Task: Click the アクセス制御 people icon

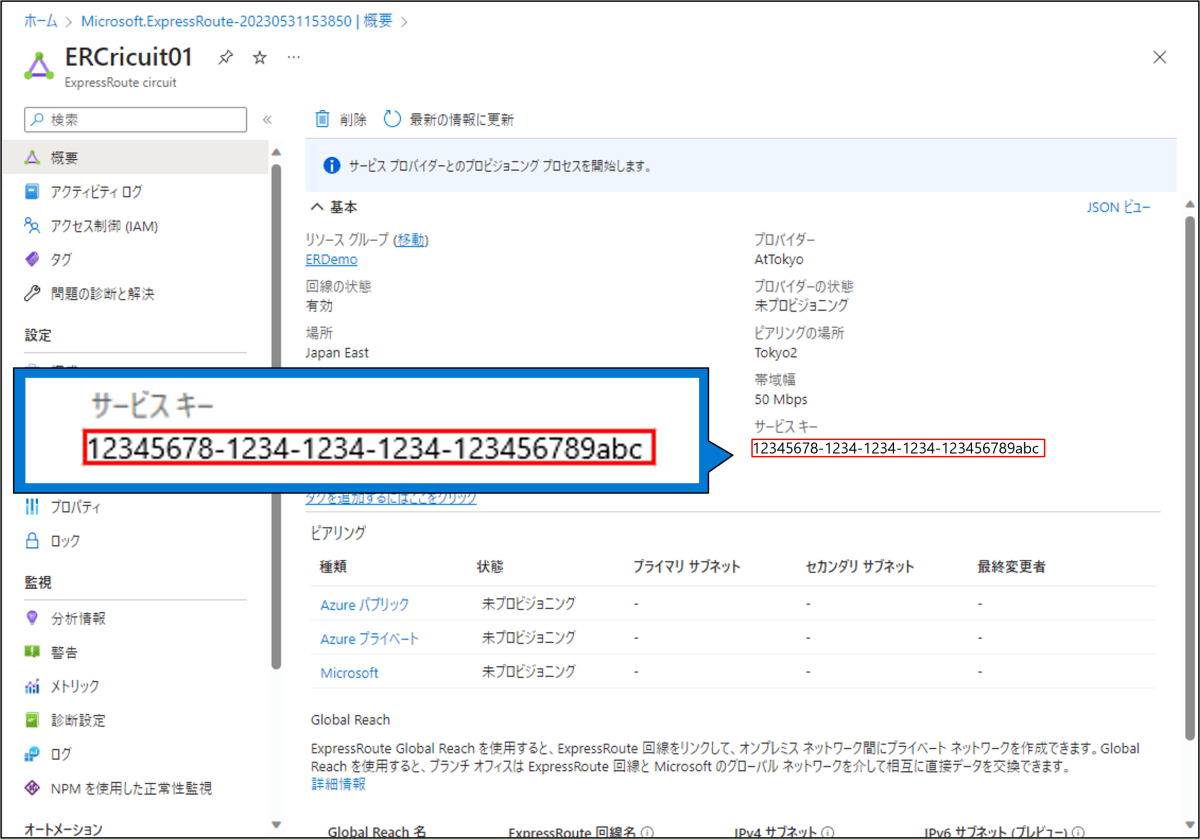Action: (x=32, y=226)
